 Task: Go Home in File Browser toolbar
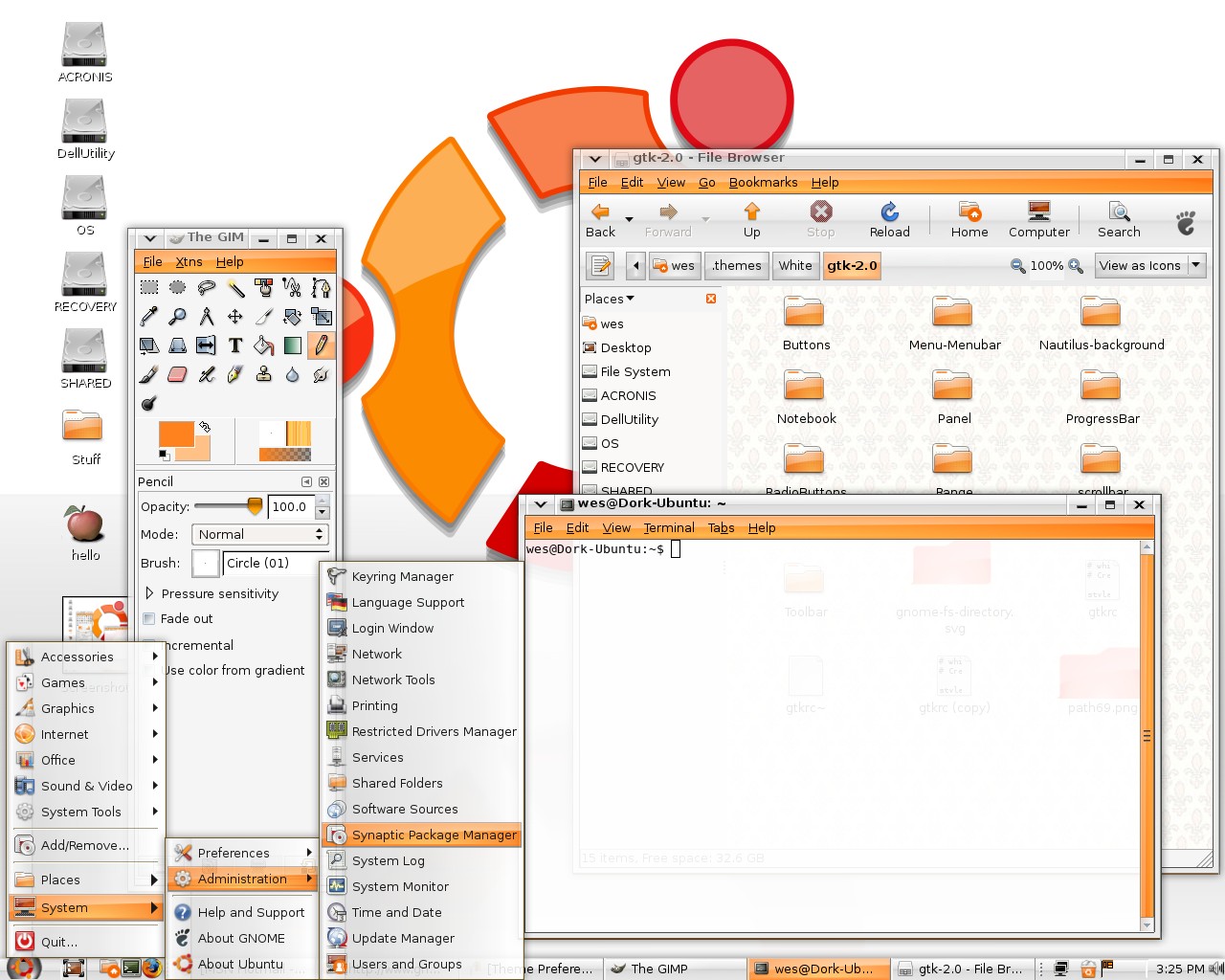click(x=969, y=219)
